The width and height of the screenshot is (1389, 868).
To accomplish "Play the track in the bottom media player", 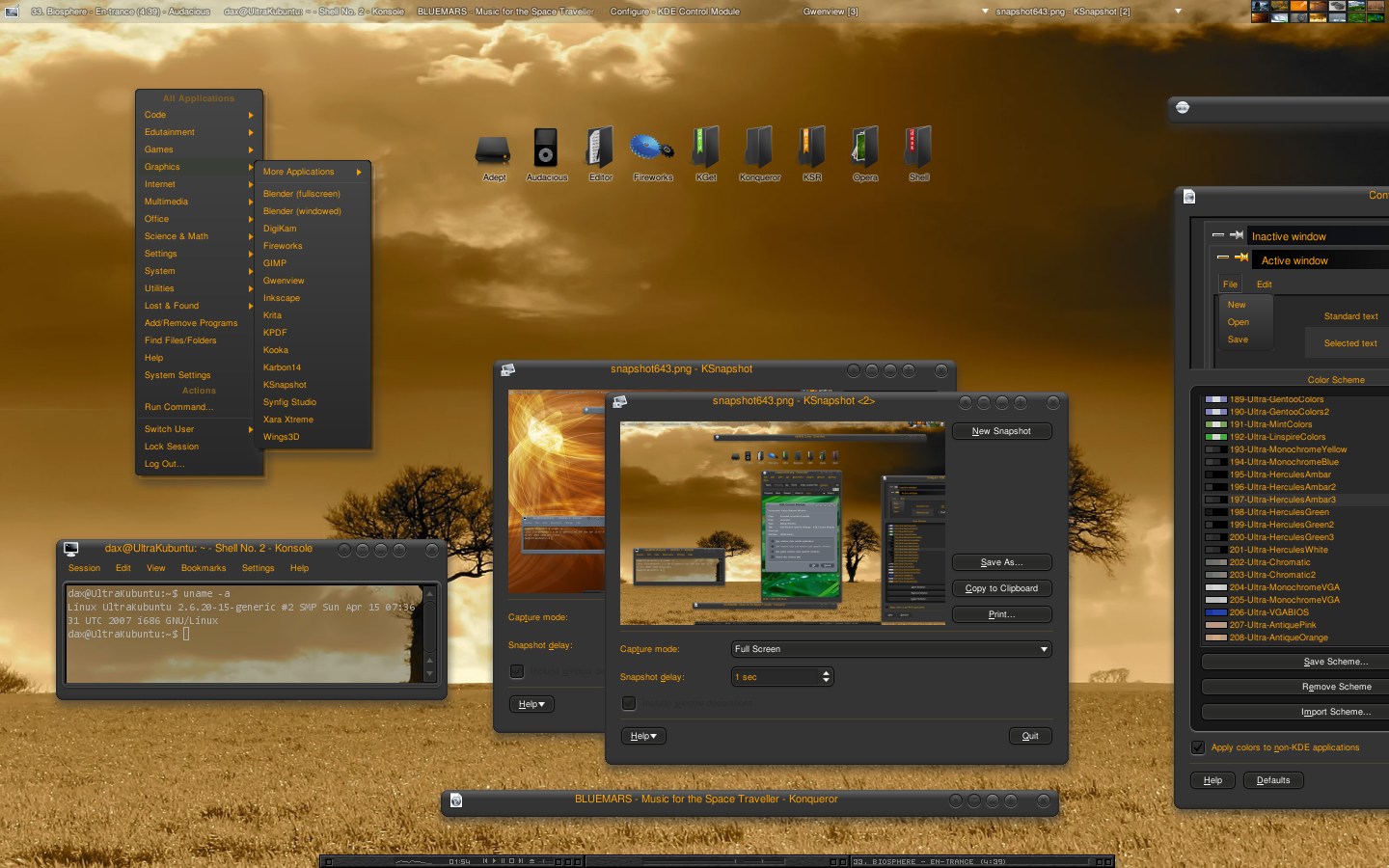I will pos(495,860).
